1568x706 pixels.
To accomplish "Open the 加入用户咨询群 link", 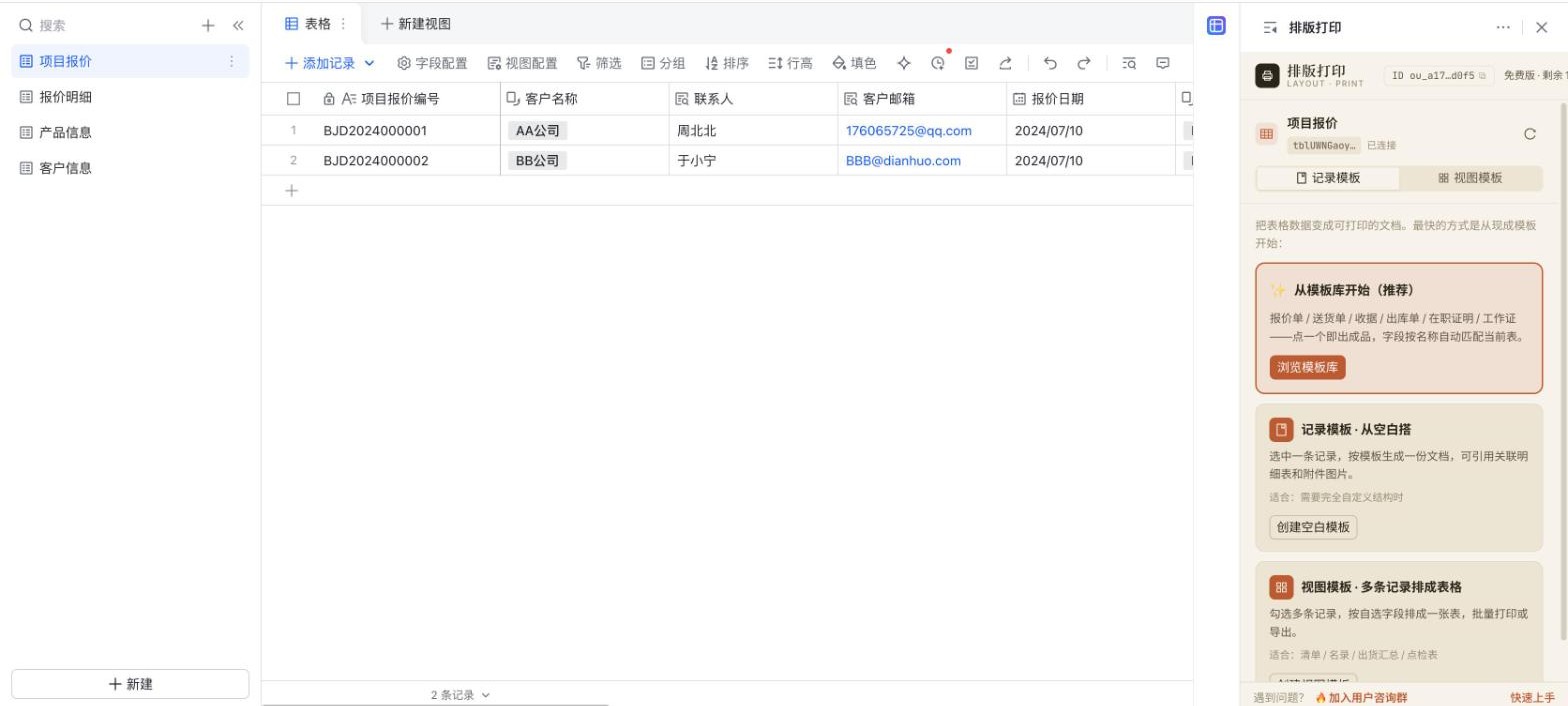I will tap(1361, 698).
